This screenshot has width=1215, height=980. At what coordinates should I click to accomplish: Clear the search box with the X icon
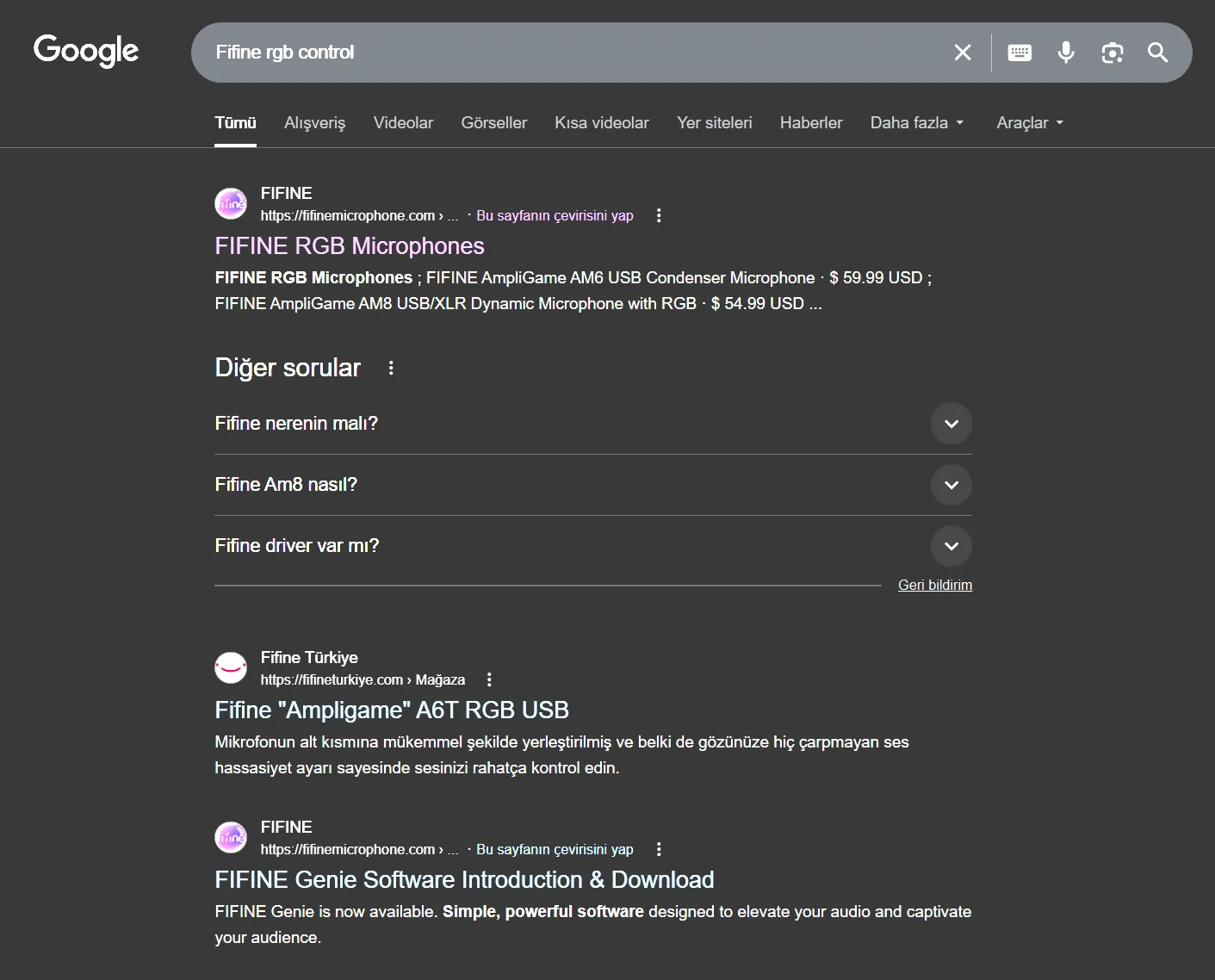[x=963, y=53]
